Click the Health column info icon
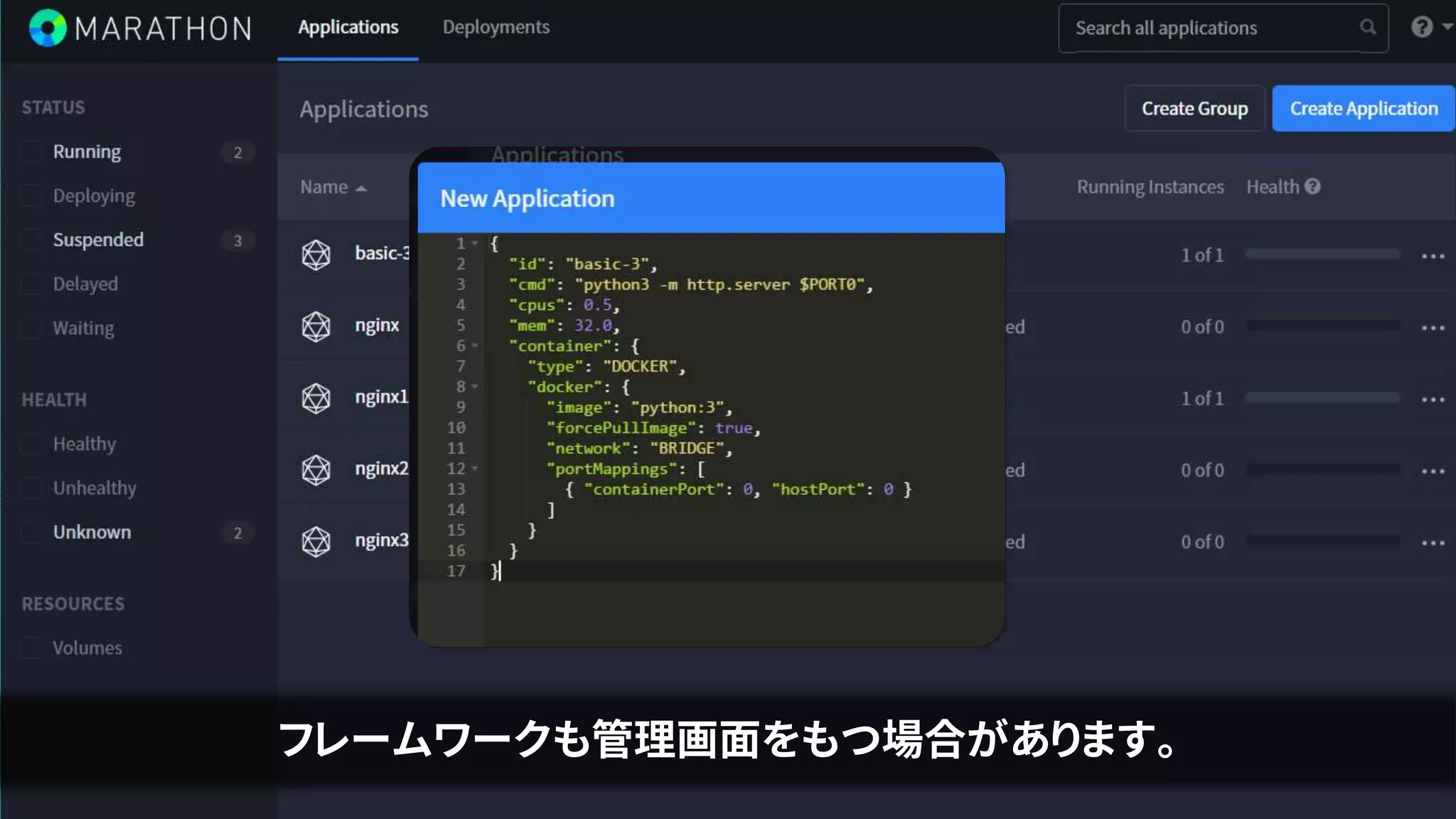 [1312, 186]
